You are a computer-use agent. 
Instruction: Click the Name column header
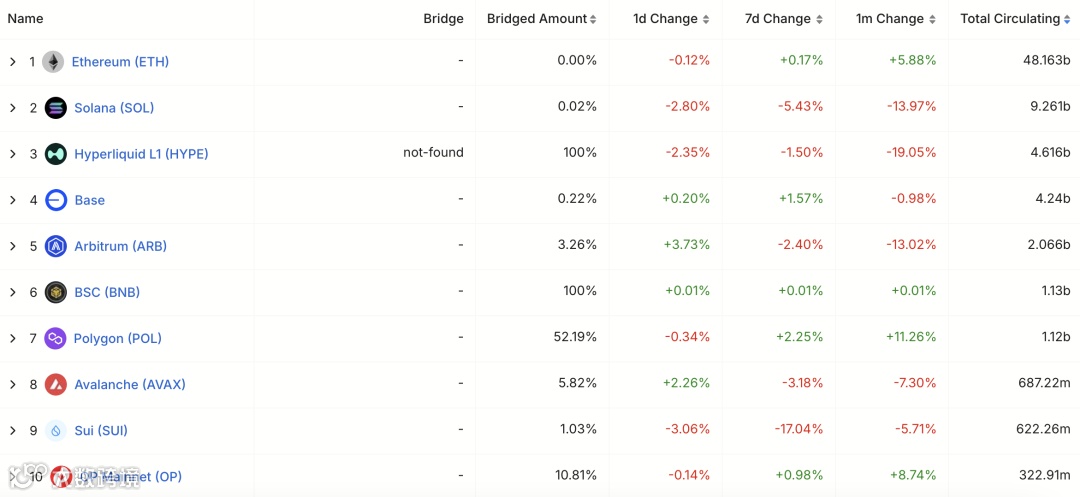(26, 19)
